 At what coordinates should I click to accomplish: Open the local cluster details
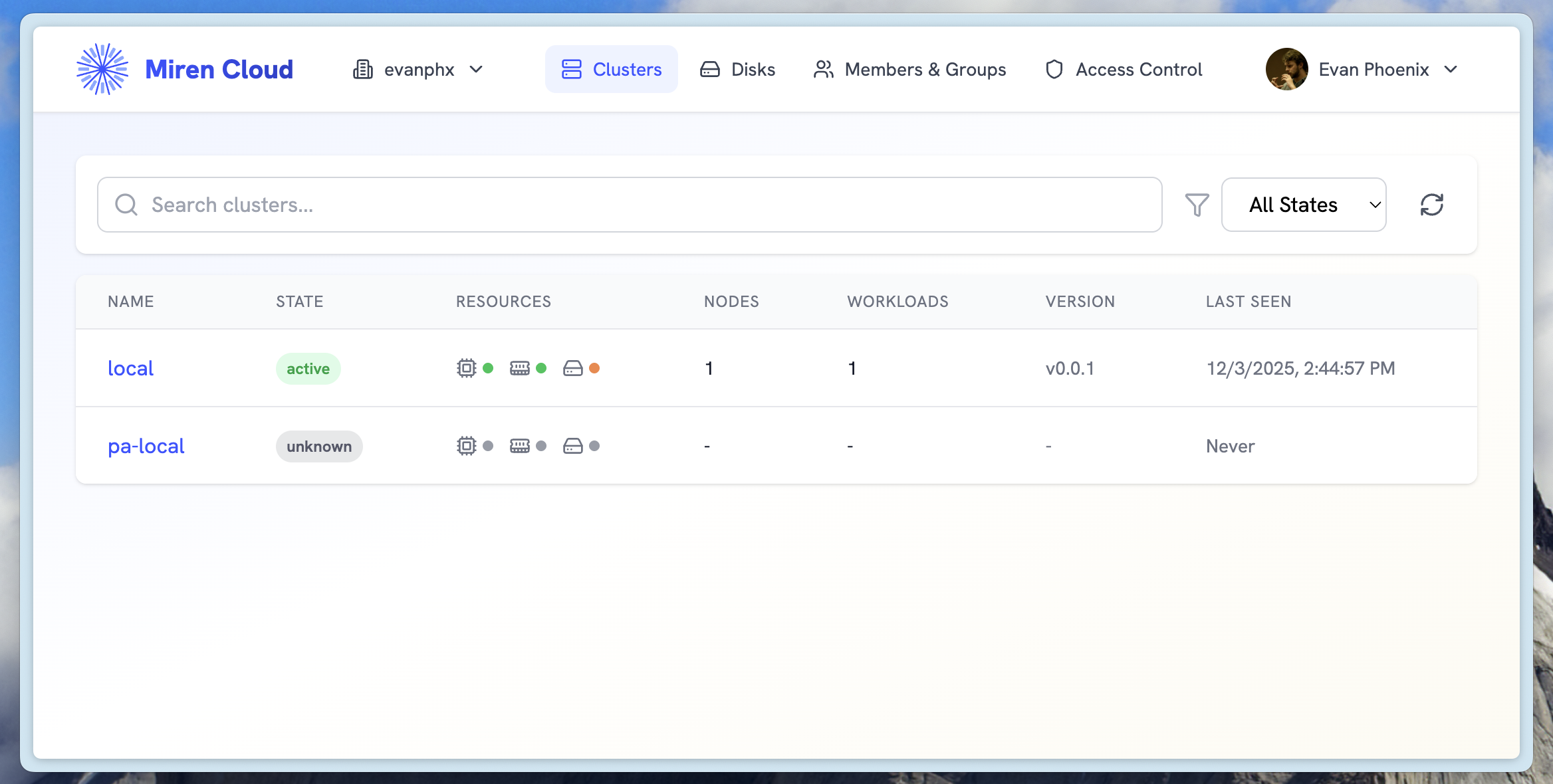coord(131,368)
